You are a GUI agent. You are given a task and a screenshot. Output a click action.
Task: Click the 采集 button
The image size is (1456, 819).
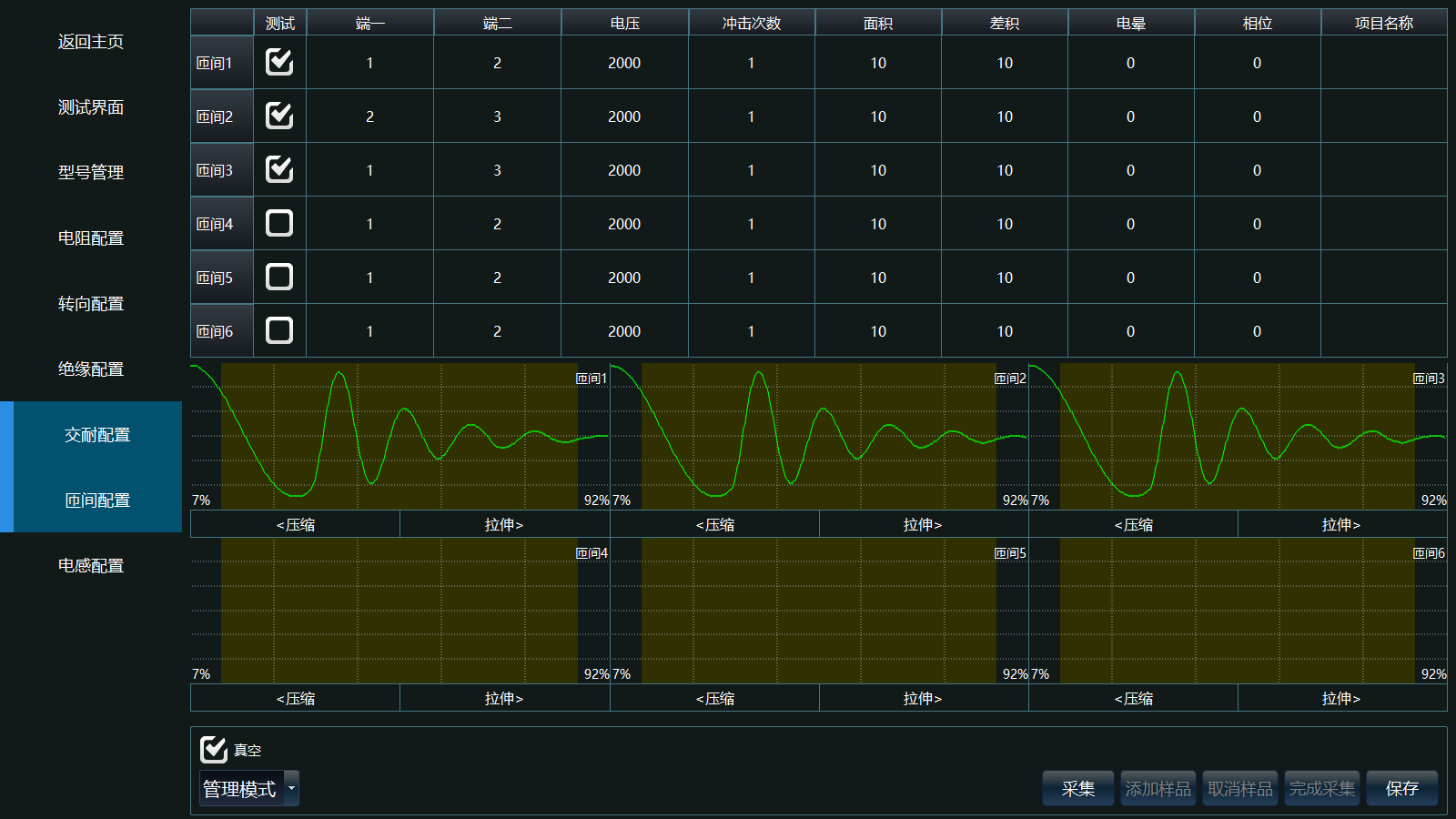click(x=1078, y=789)
